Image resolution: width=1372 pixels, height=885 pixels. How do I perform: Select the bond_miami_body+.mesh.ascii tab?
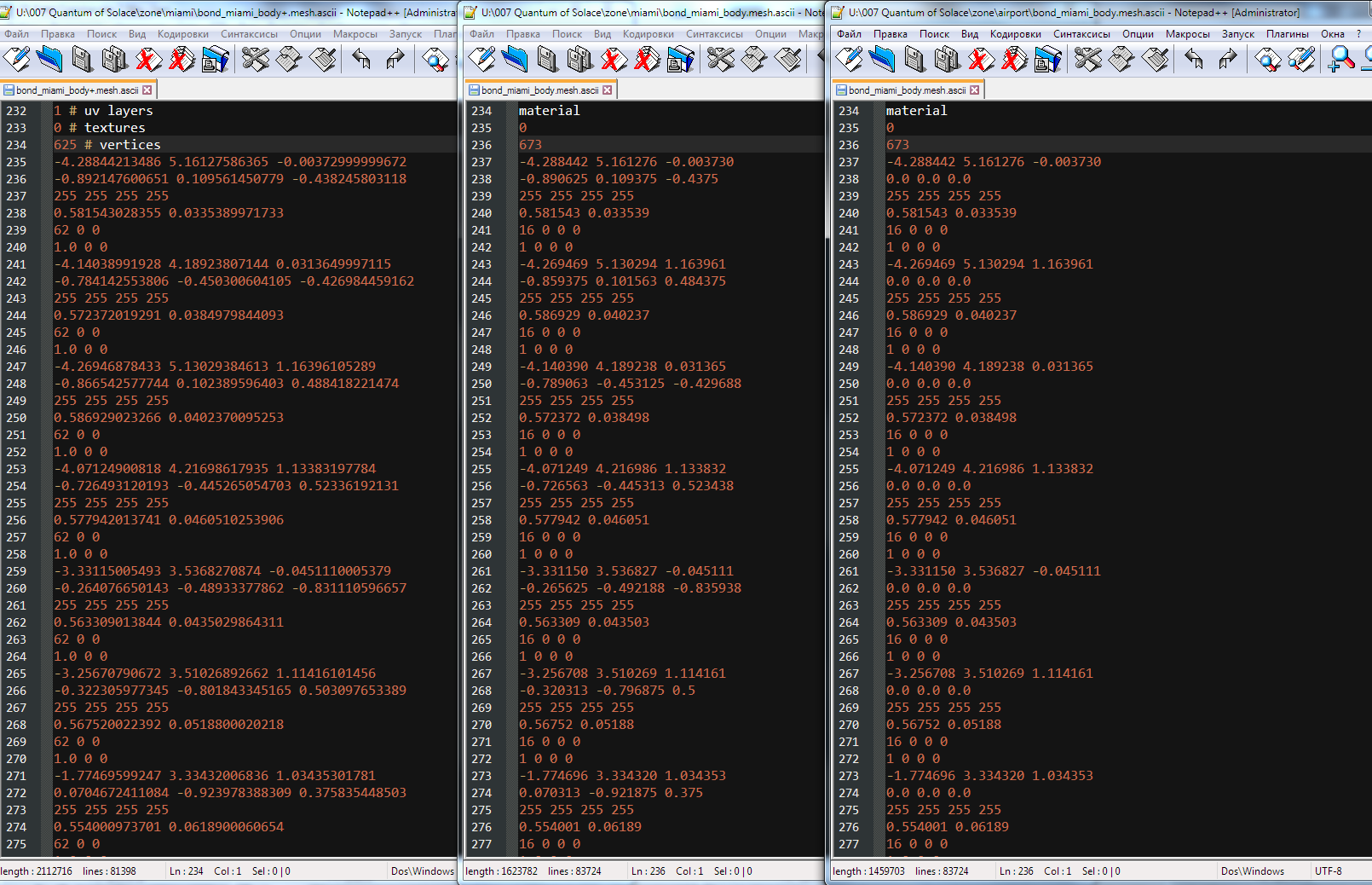(x=77, y=90)
